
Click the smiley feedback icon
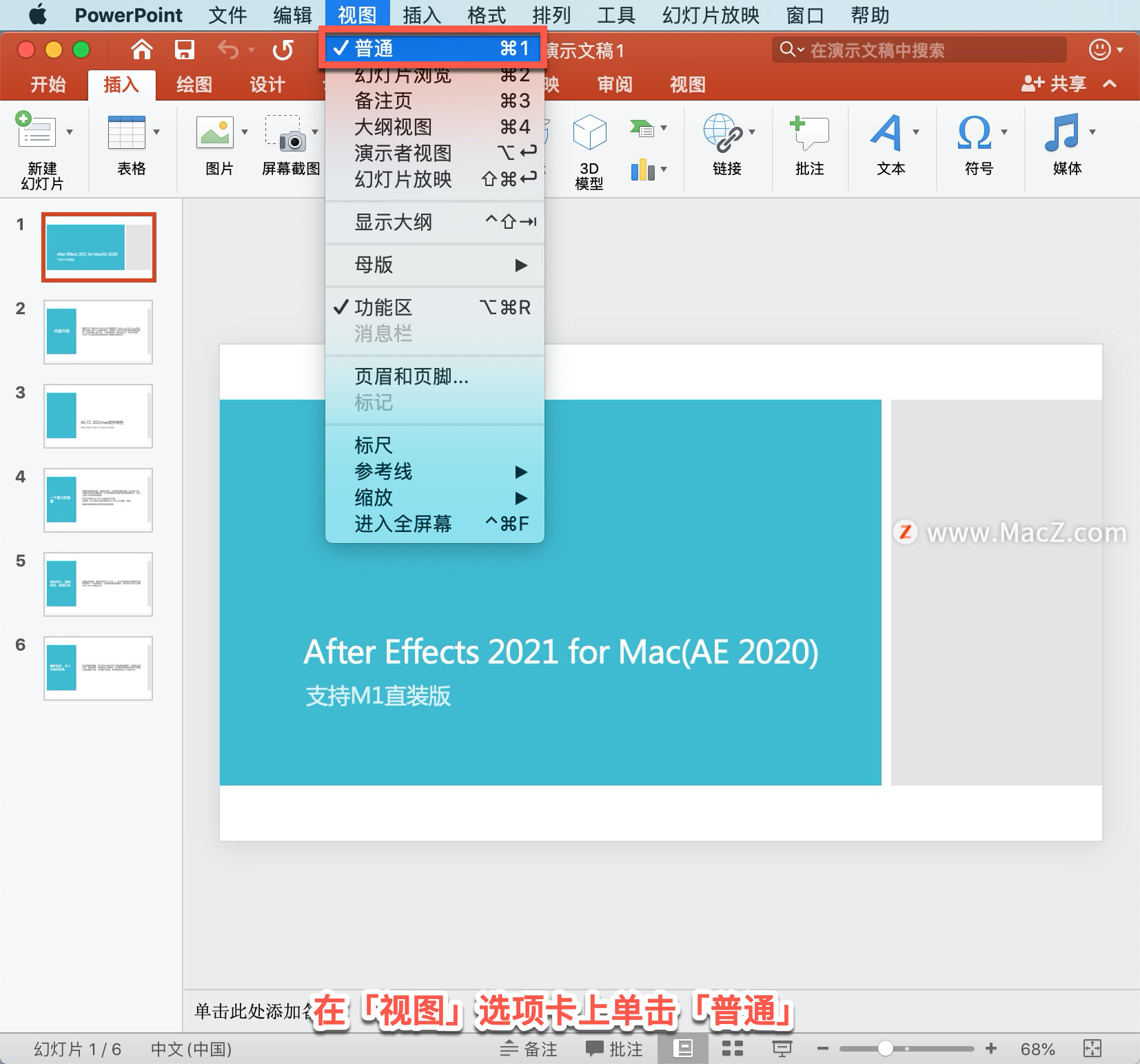1099,50
